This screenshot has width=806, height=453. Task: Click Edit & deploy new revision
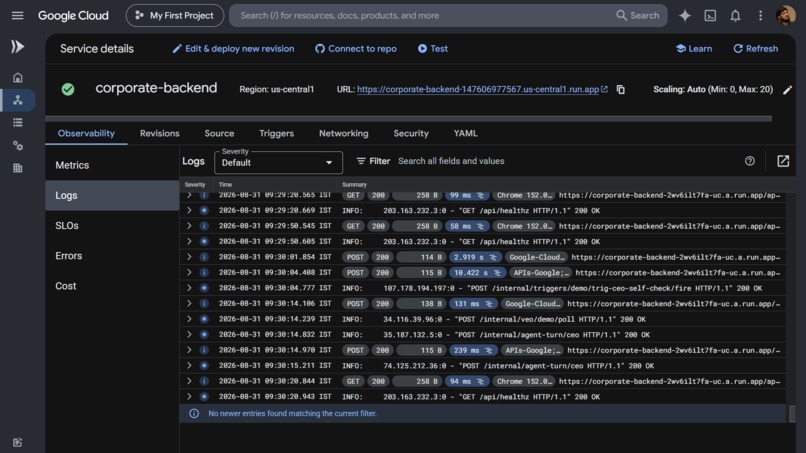[x=233, y=48]
